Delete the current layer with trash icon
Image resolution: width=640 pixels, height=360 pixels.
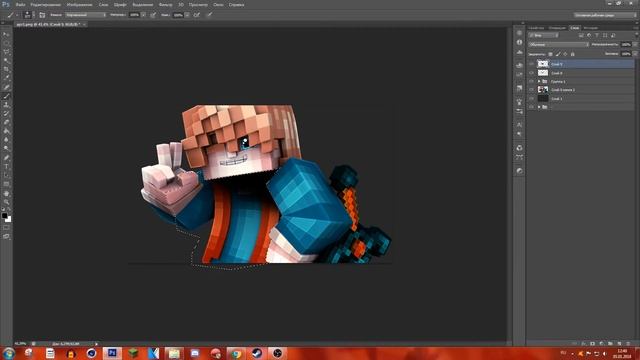point(628,344)
